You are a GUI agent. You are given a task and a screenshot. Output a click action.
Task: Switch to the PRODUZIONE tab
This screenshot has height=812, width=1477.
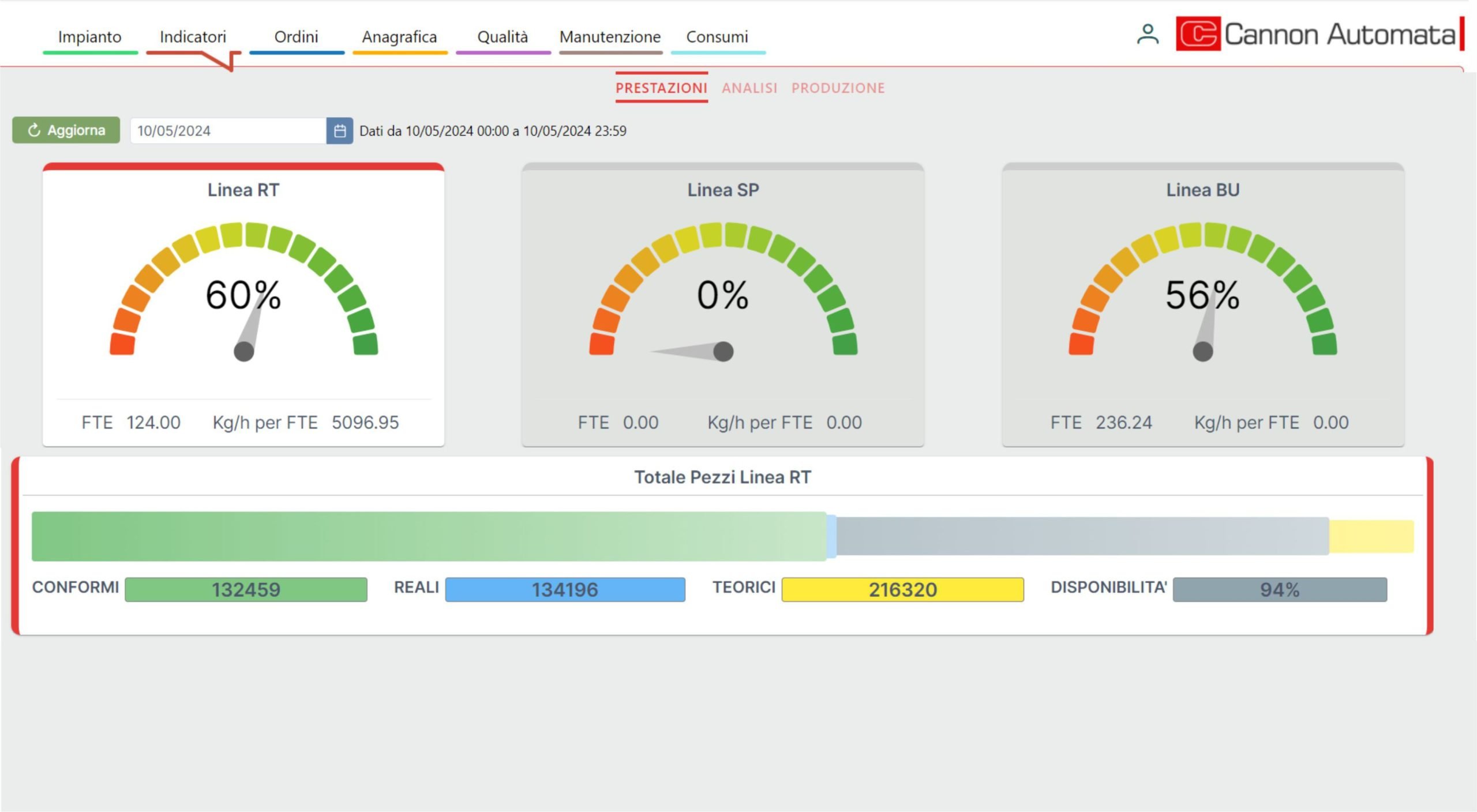point(838,88)
